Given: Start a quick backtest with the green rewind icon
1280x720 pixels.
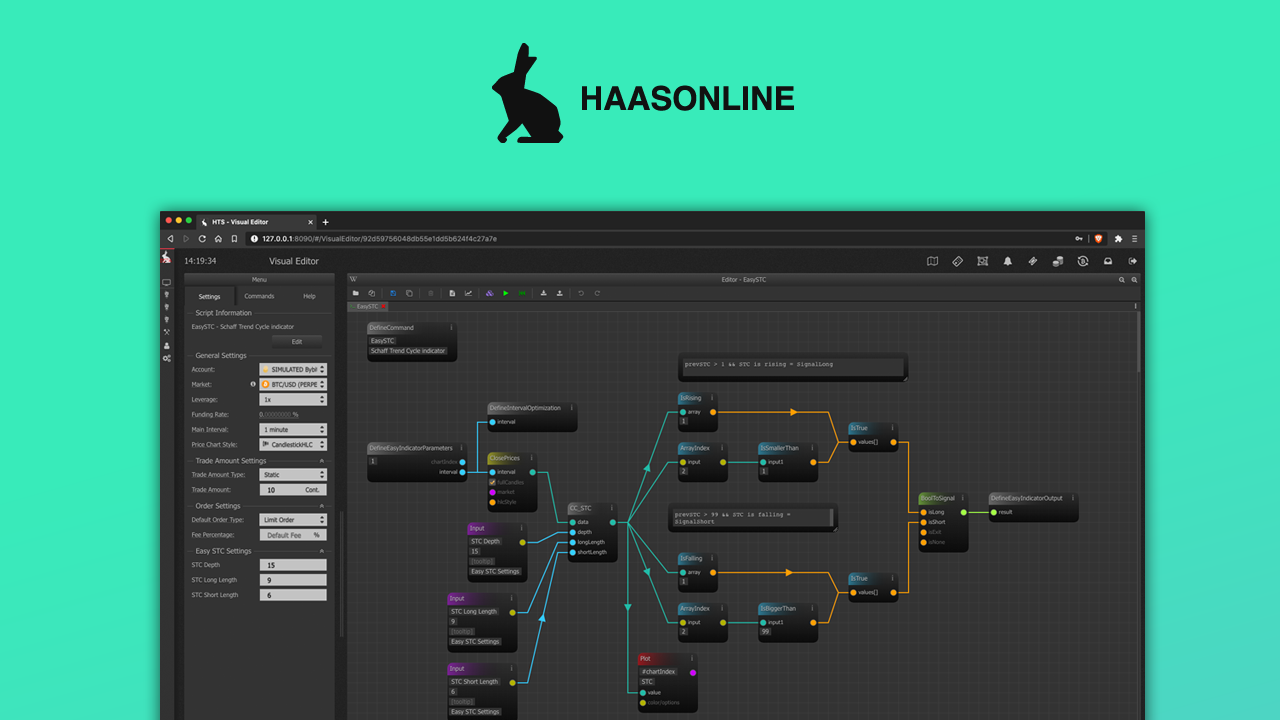Looking at the screenshot, I should point(521,293).
